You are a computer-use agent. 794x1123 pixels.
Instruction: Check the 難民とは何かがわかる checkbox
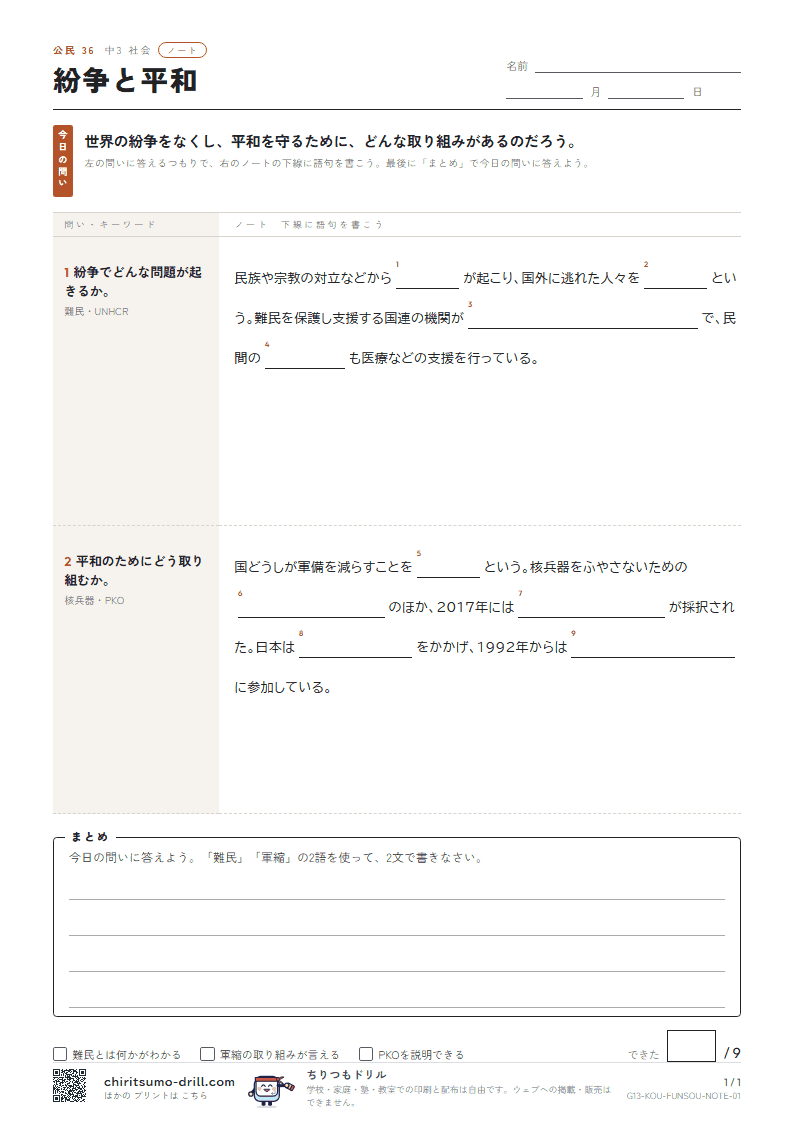[x=59, y=1054]
